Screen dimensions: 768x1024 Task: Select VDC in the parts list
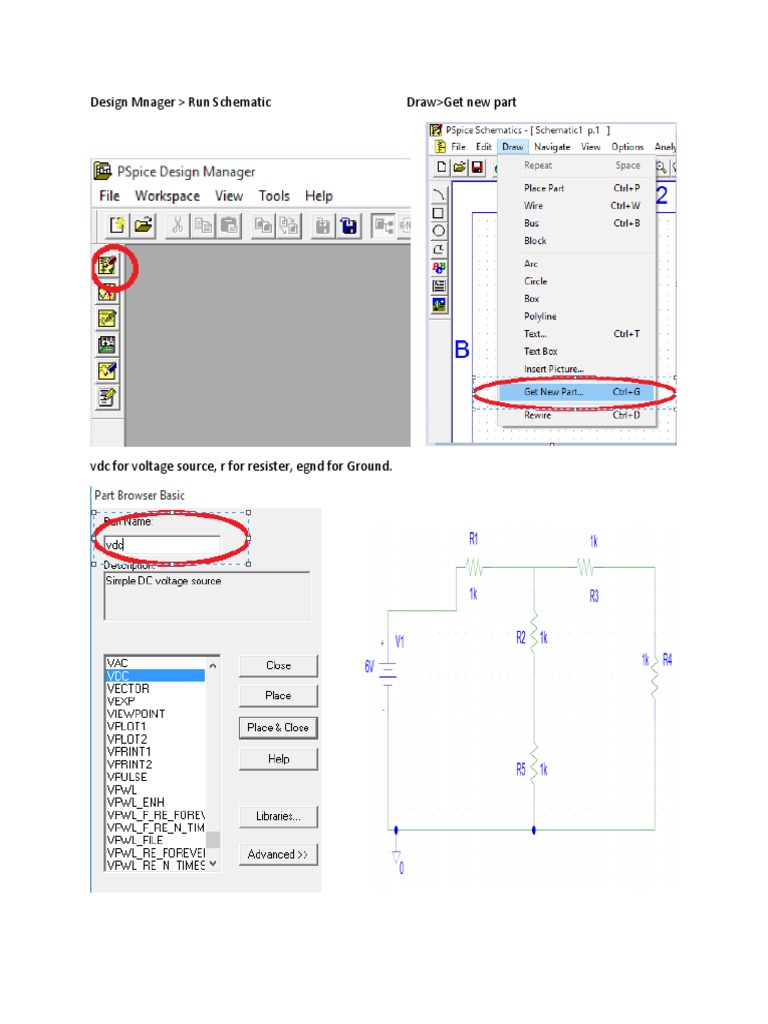pyautogui.click(x=155, y=676)
